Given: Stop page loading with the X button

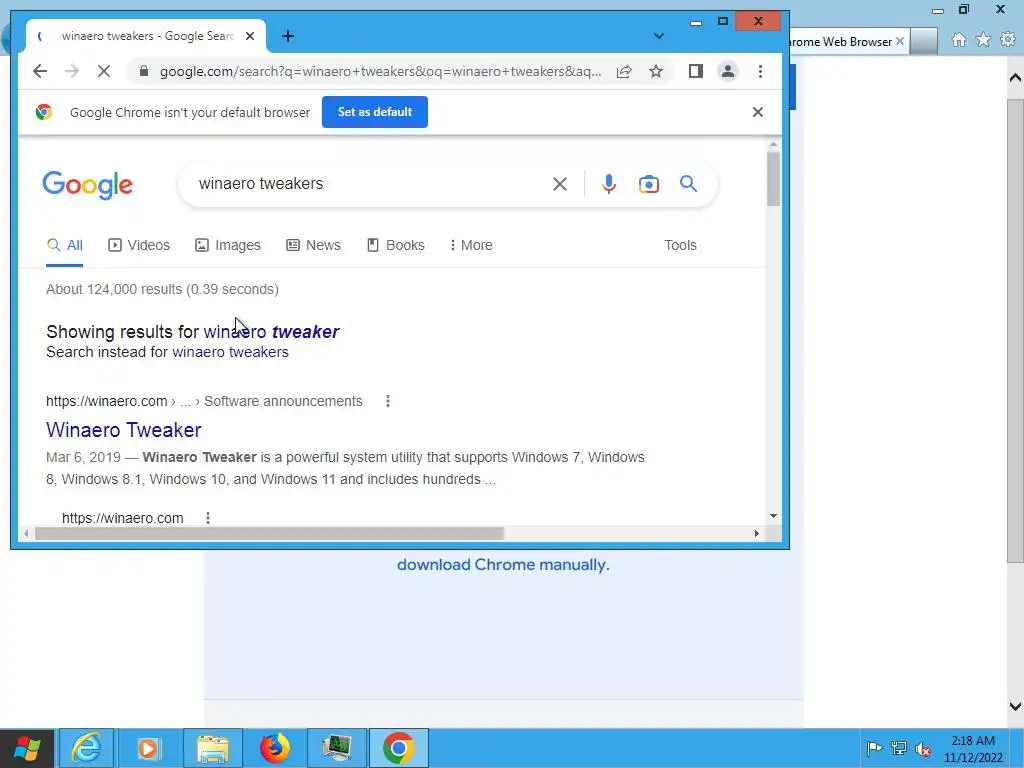Looking at the screenshot, I should pyautogui.click(x=104, y=71).
